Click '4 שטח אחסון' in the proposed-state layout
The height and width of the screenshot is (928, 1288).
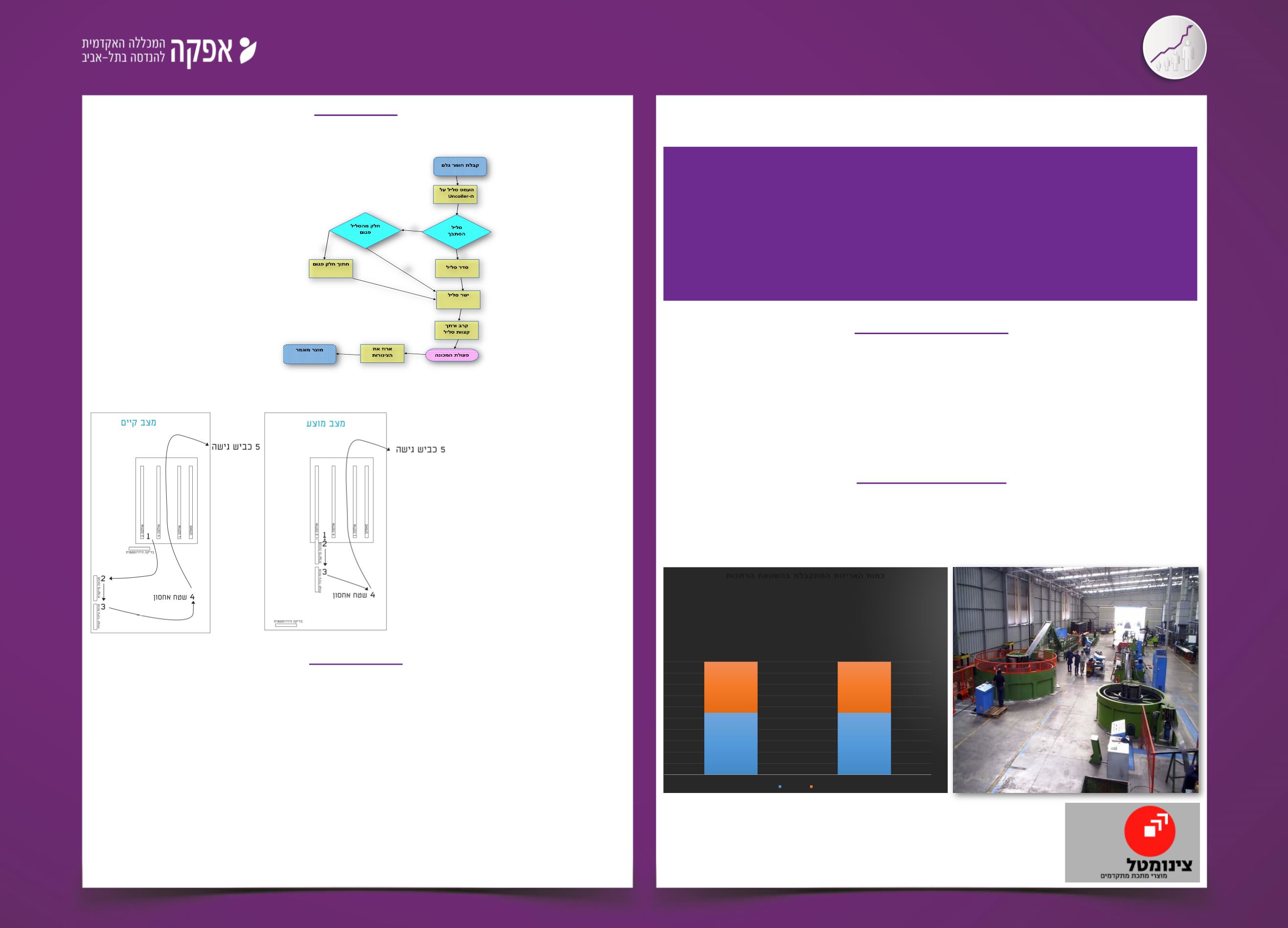coord(354,595)
